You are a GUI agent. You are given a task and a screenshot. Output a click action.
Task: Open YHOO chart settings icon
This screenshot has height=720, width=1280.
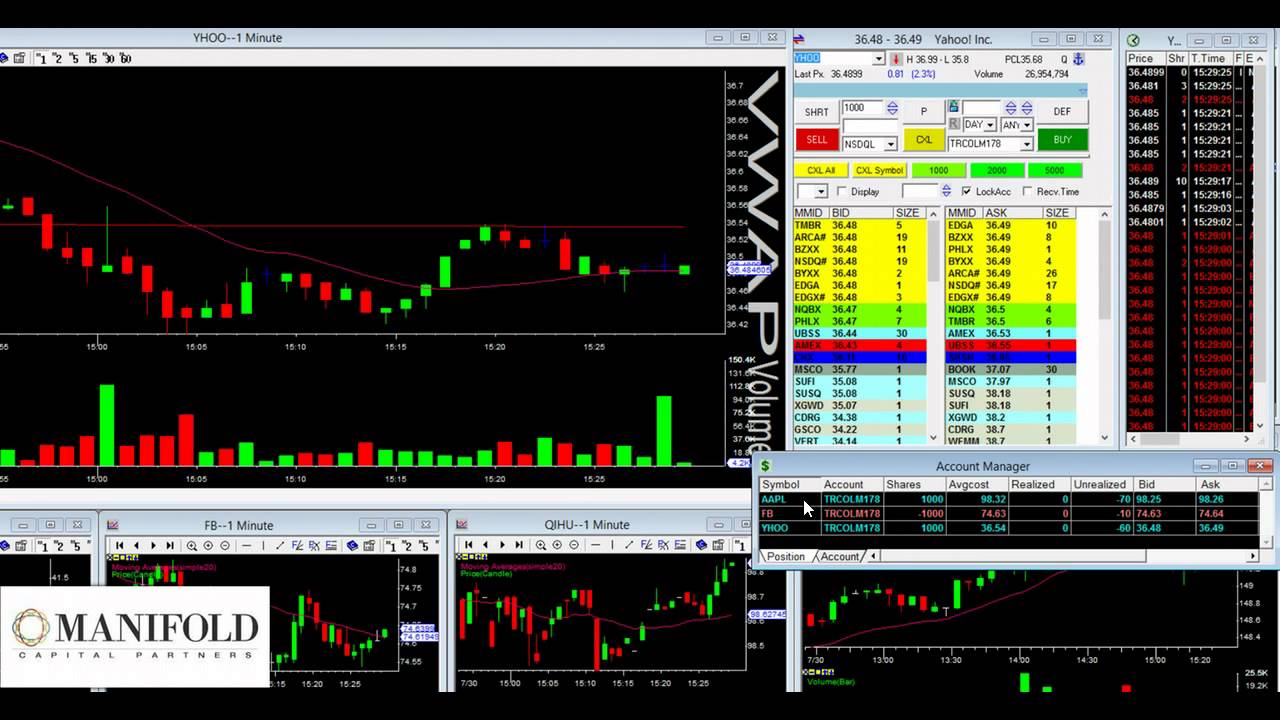(19, 58)
